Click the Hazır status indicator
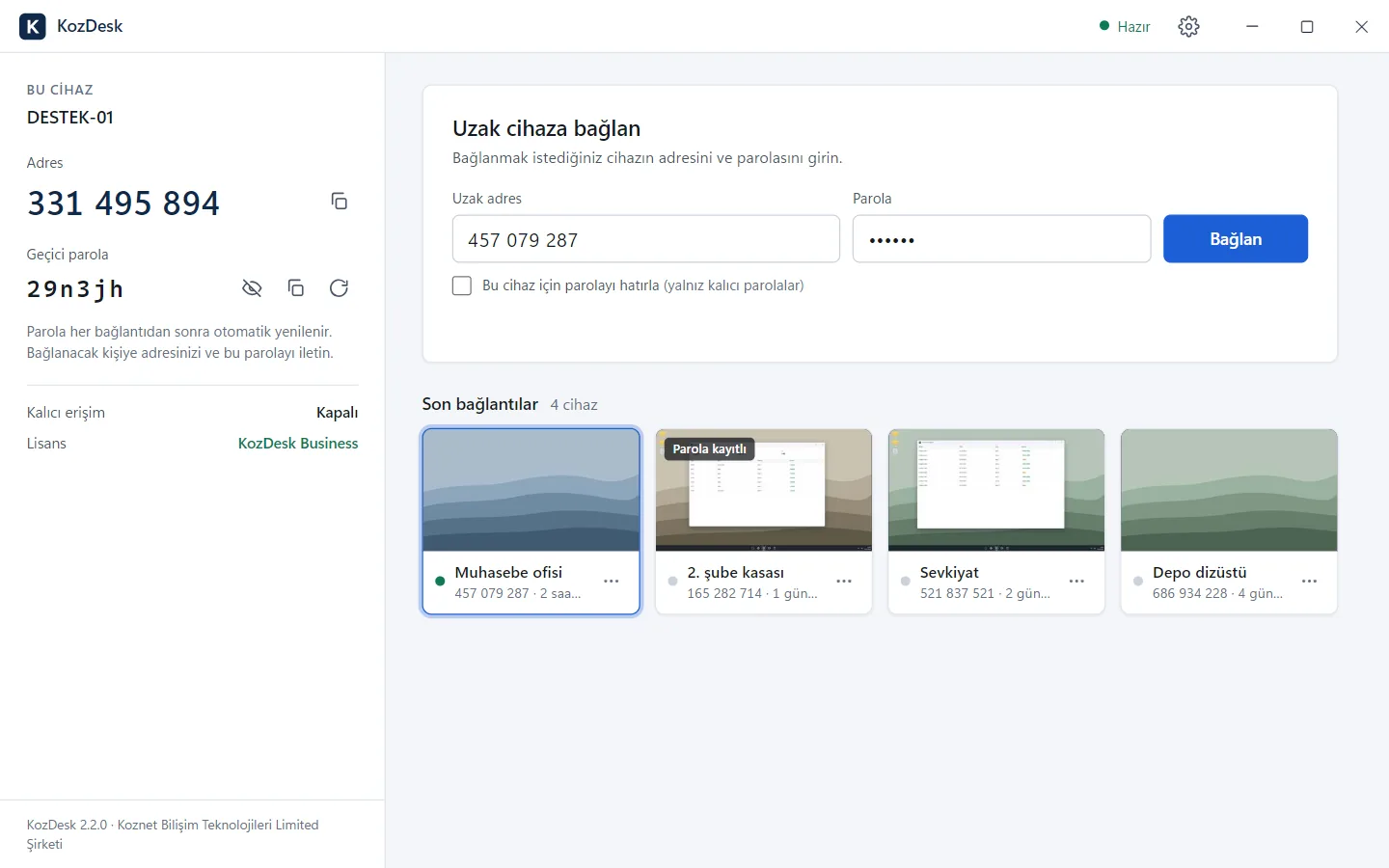The width and height of the screenshot is (1389, 868). point(1125,26)
